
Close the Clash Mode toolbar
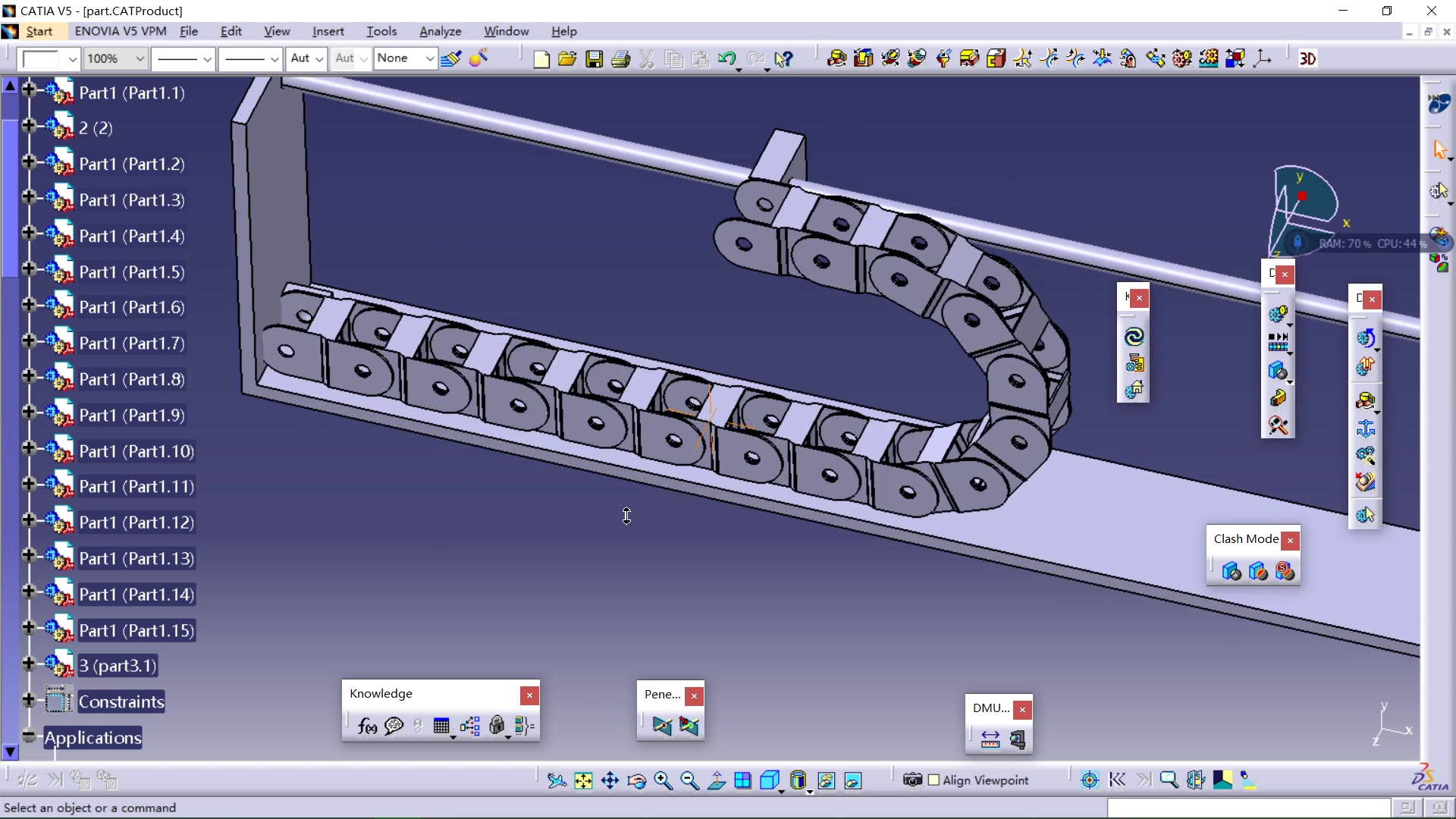coord(1290,541)
